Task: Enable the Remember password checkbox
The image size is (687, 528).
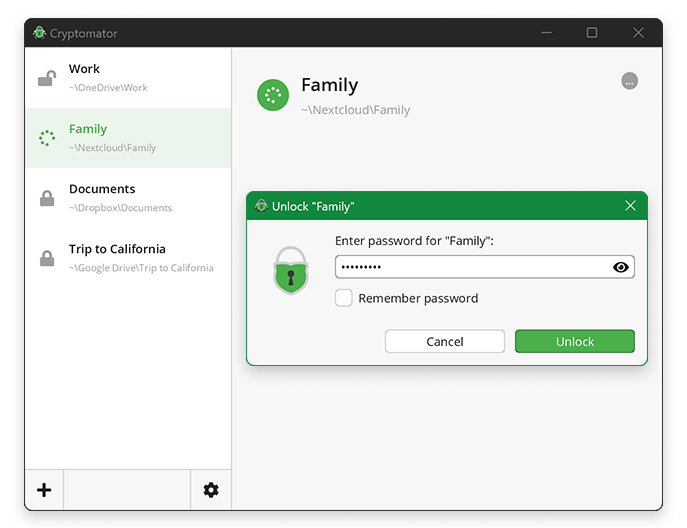Action: click(344, 298)
